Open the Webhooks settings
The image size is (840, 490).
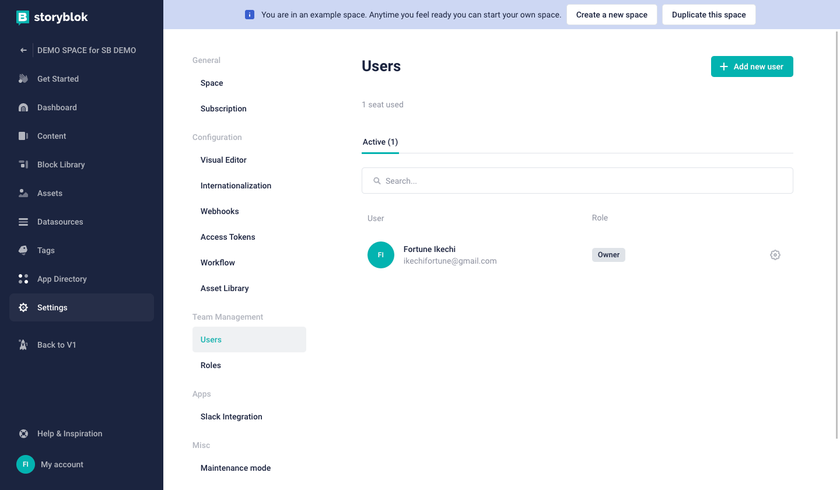(220, 212)
